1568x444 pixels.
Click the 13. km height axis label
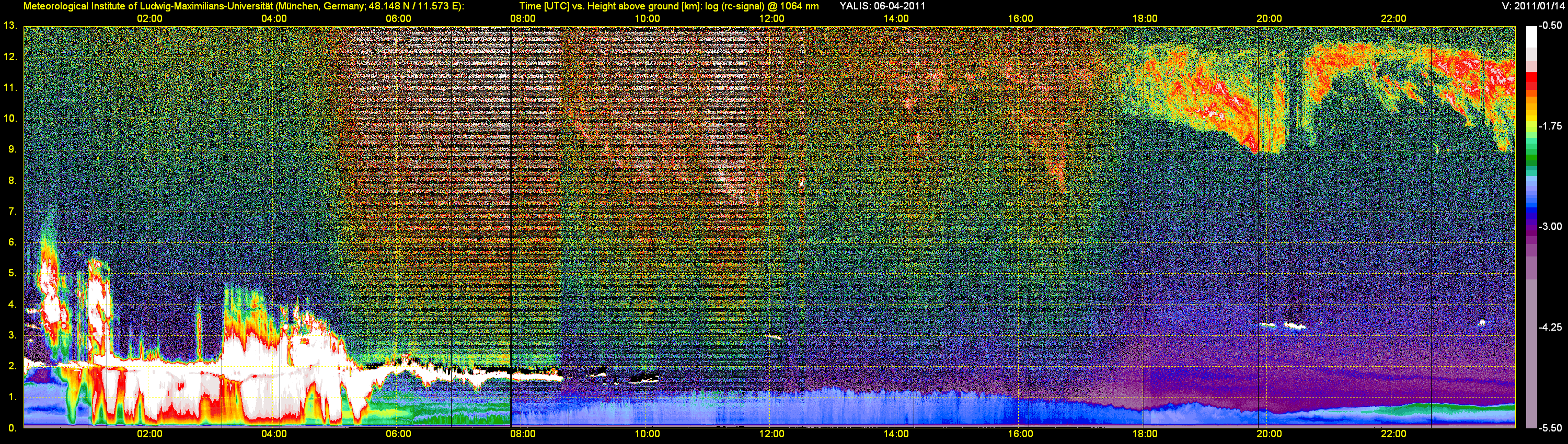pos(10,26)
